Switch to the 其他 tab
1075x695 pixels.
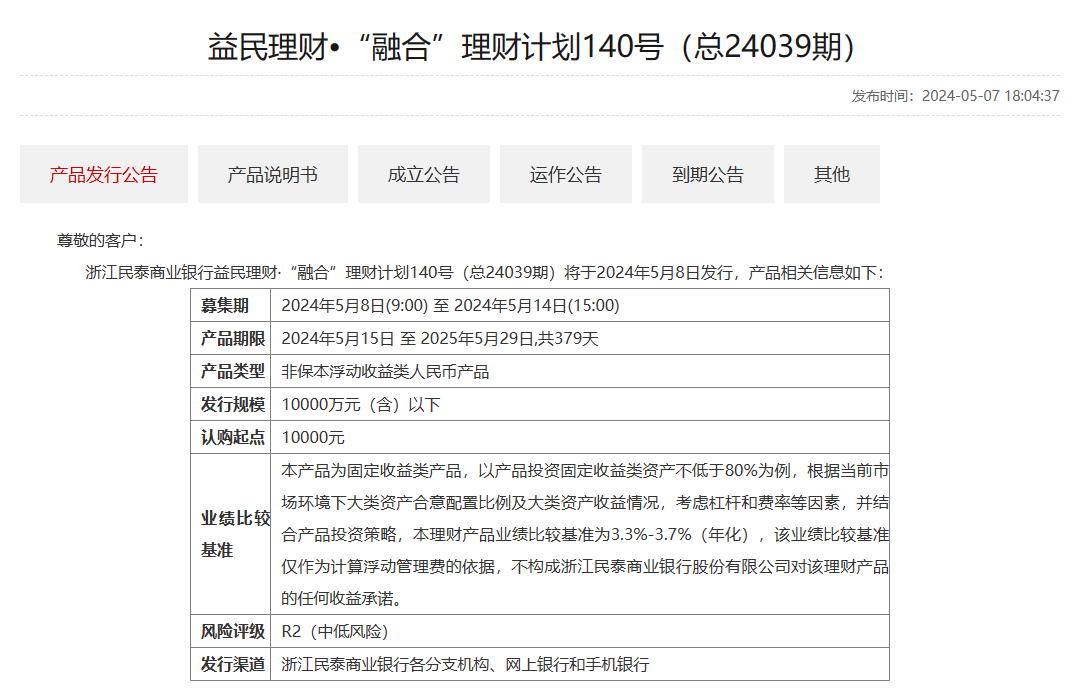coord(832,174)
